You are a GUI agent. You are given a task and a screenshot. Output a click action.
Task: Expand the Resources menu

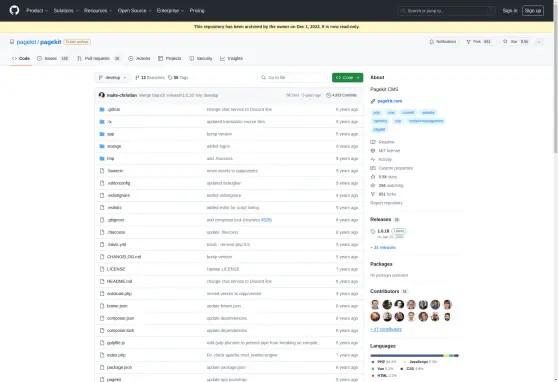(98, 11)
